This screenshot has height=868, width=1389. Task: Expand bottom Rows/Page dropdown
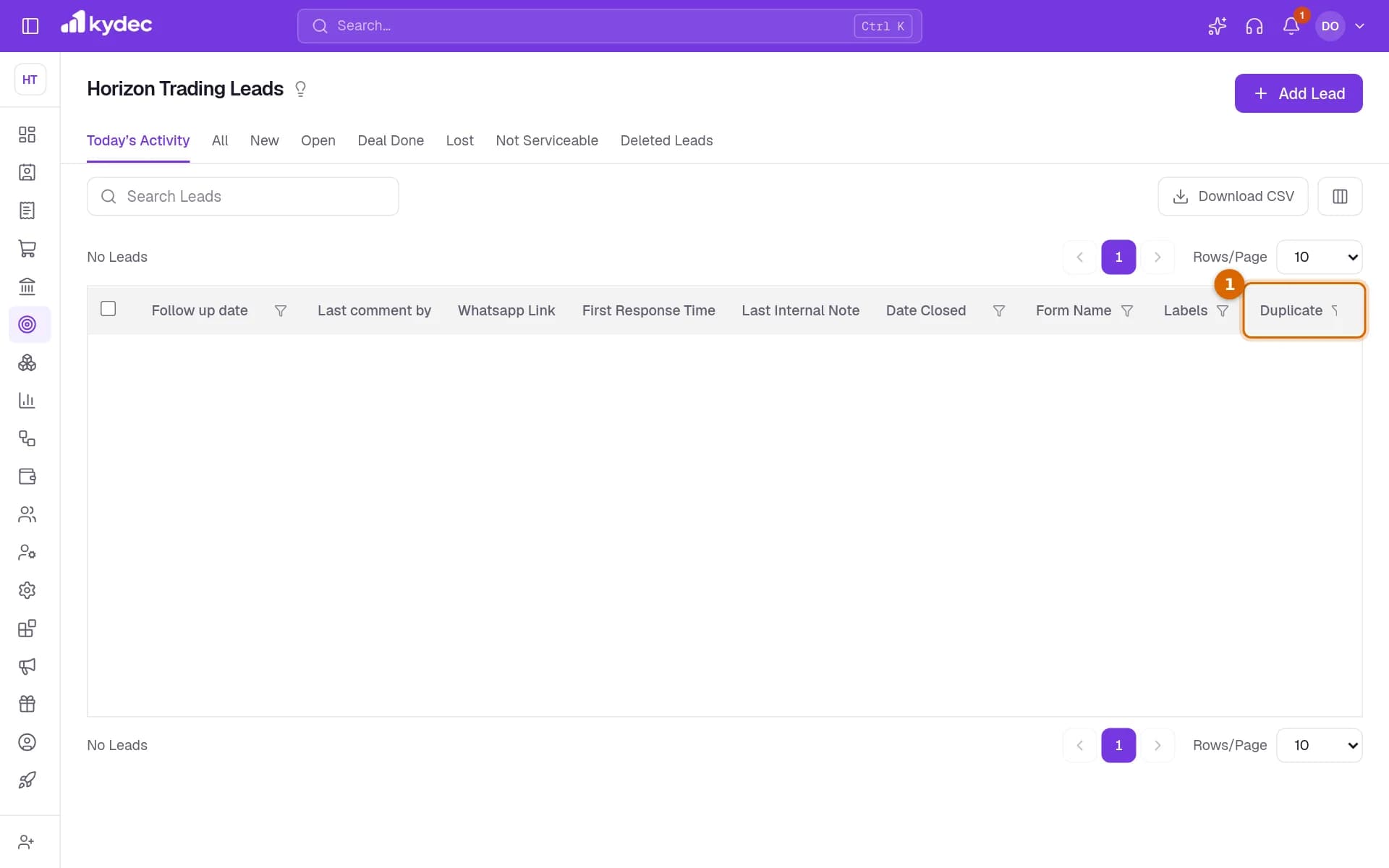coord(1320,745)
